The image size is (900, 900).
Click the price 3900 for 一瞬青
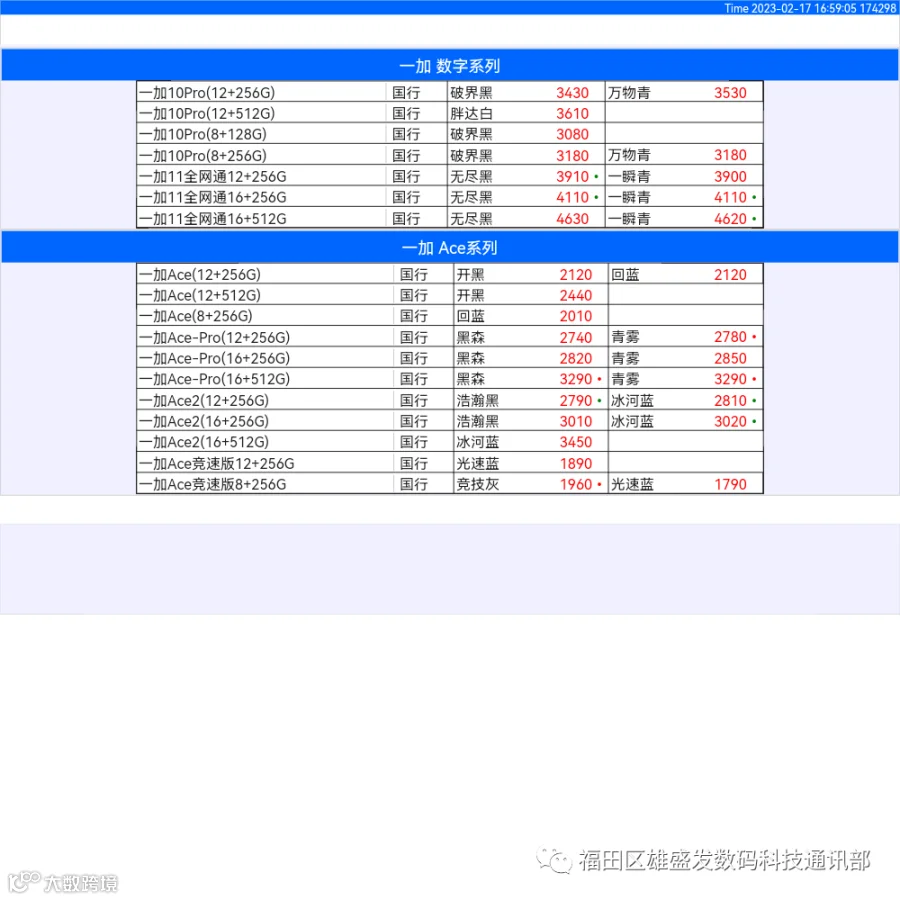pyautogui.click(x=730, y=176)
